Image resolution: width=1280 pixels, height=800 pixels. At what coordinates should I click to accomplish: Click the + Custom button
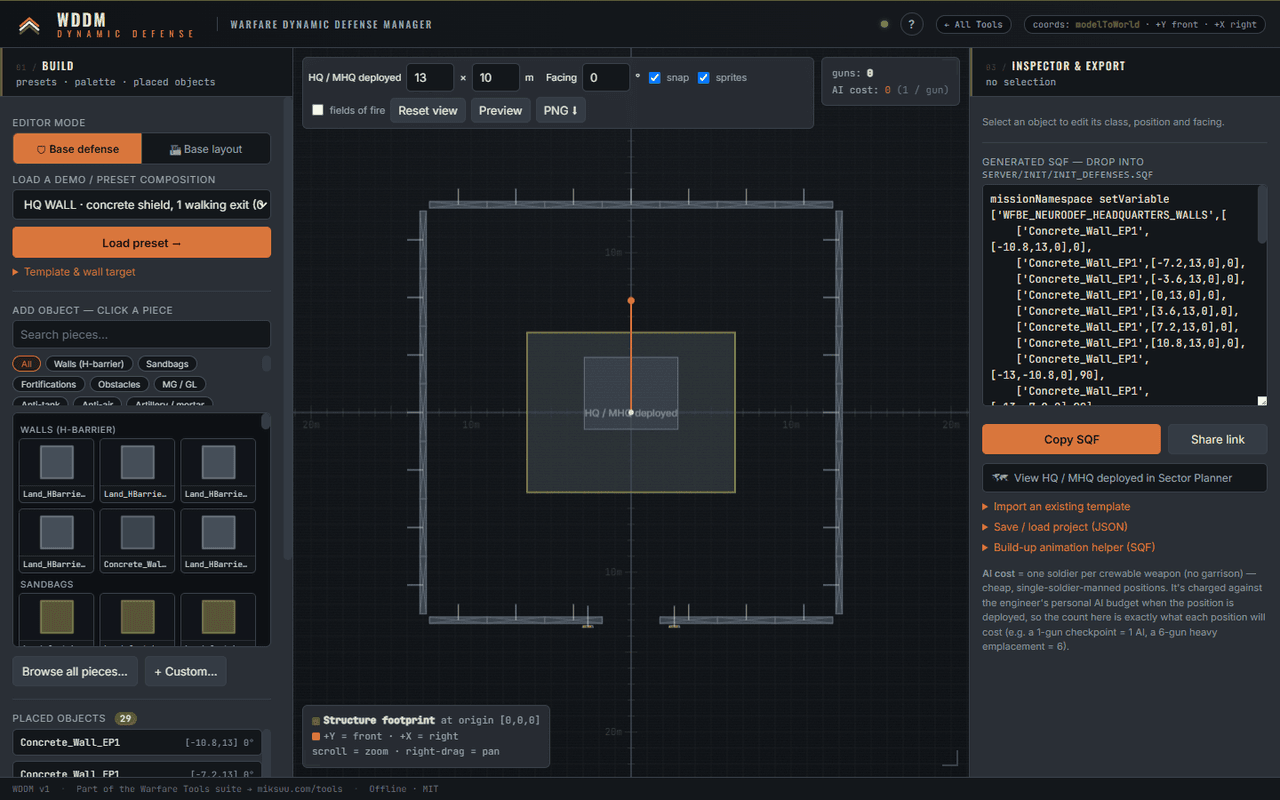pos(186,671)
